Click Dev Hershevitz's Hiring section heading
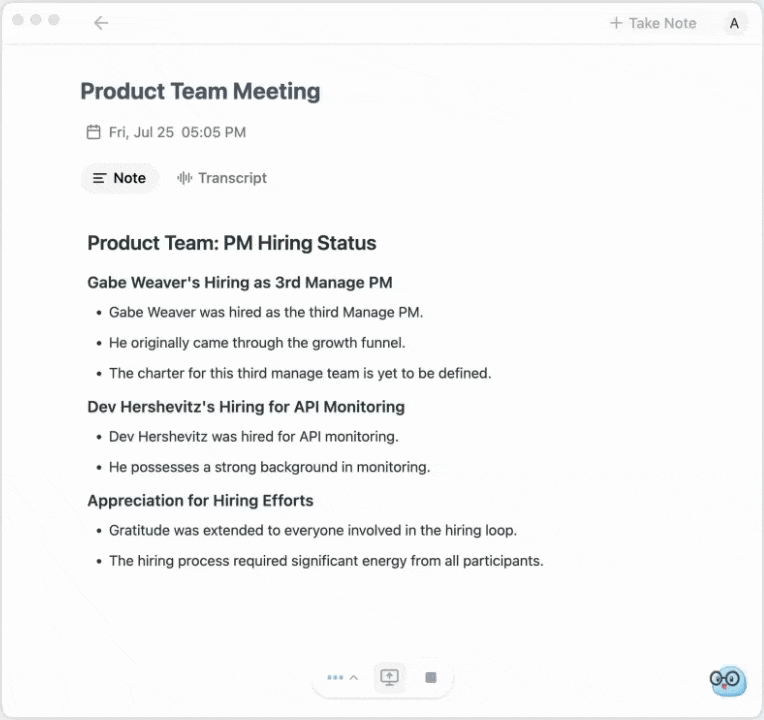Image resolution: width=764 pixels, height=720 pixels. [246, 407]
